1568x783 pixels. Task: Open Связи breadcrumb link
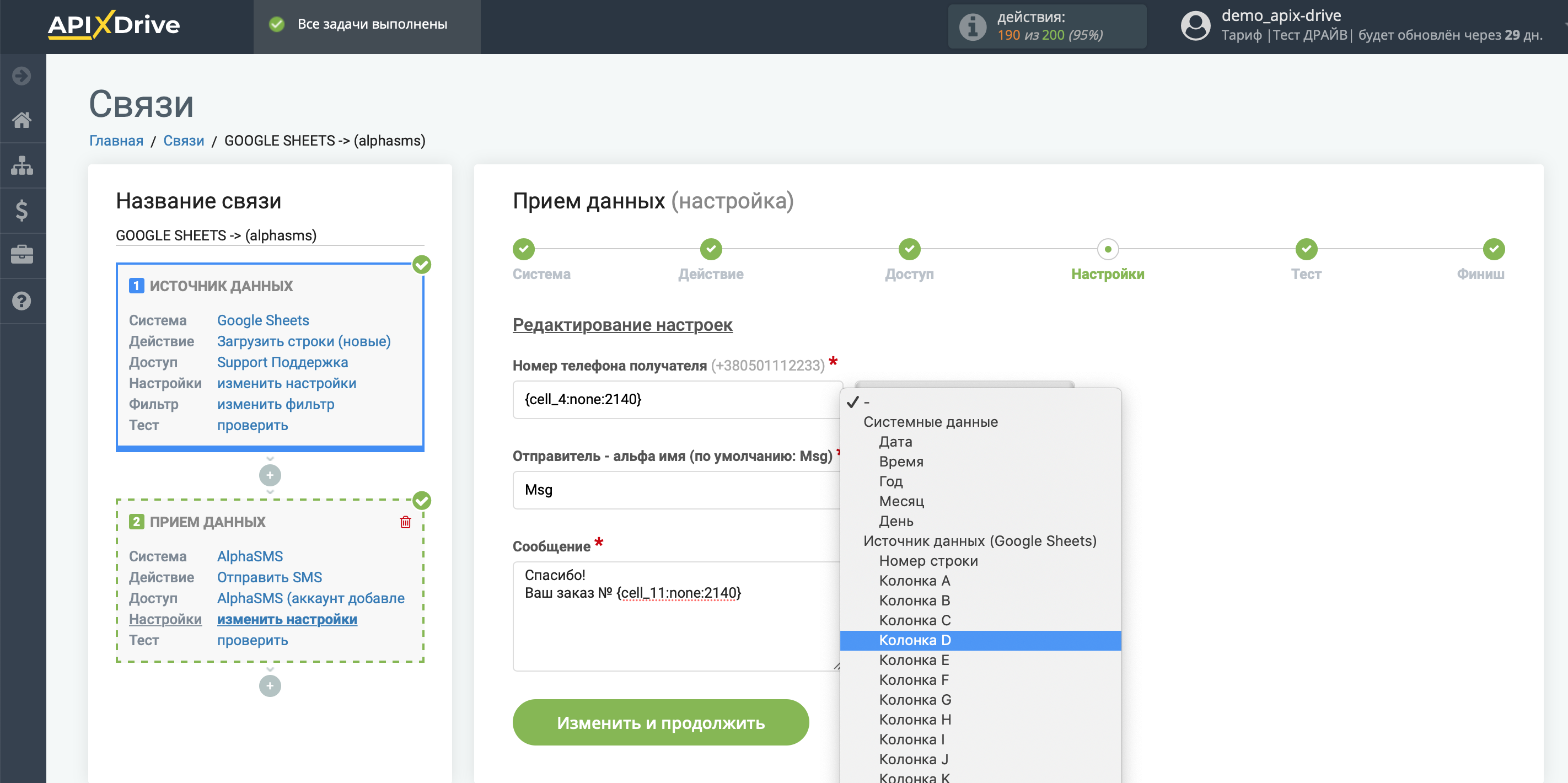point(184,141)
